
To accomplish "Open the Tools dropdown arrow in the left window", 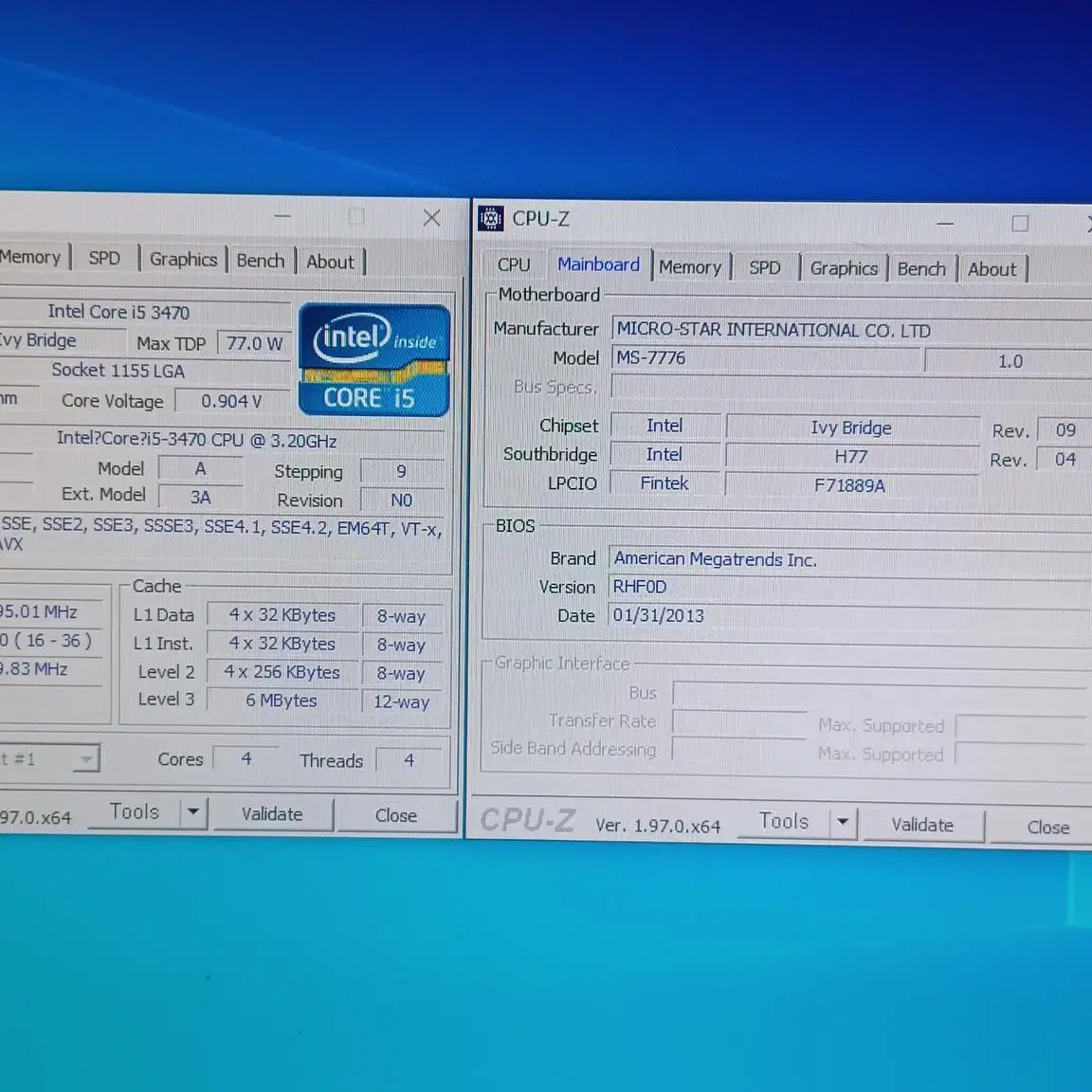I will pos(193,812).
